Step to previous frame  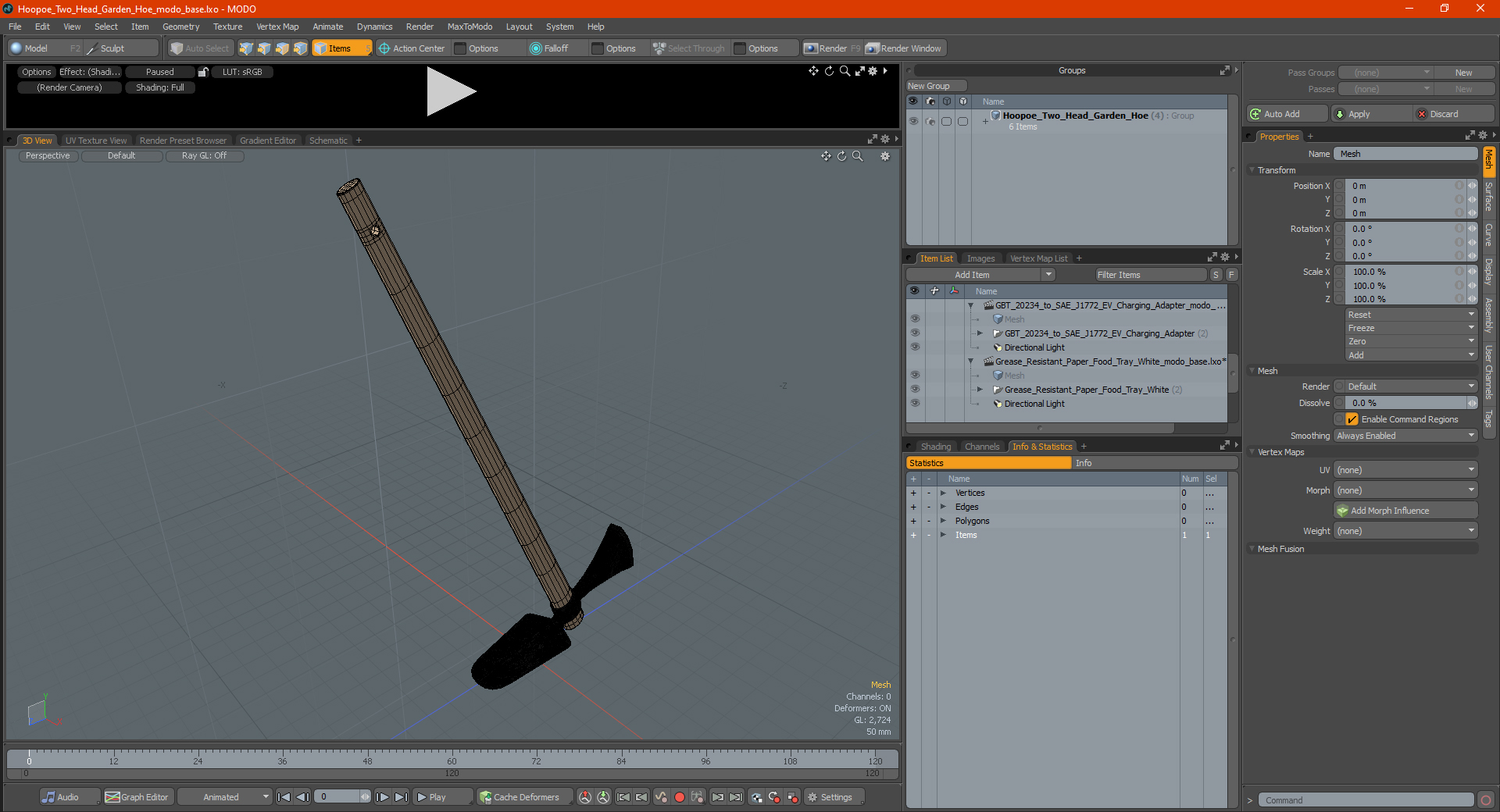302,797
